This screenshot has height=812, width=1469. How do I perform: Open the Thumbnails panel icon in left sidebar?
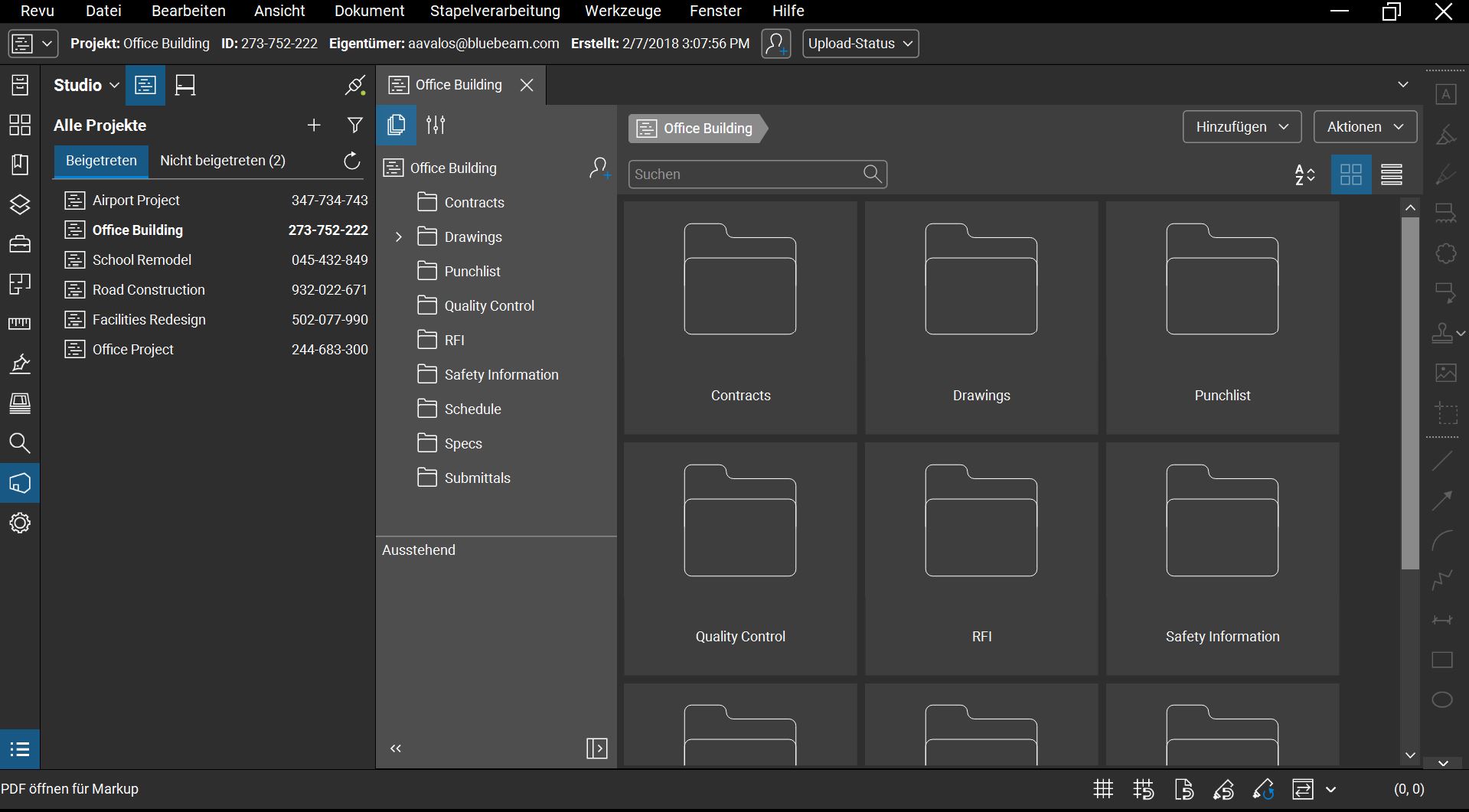pyautogui.click(x=20, y=125)
